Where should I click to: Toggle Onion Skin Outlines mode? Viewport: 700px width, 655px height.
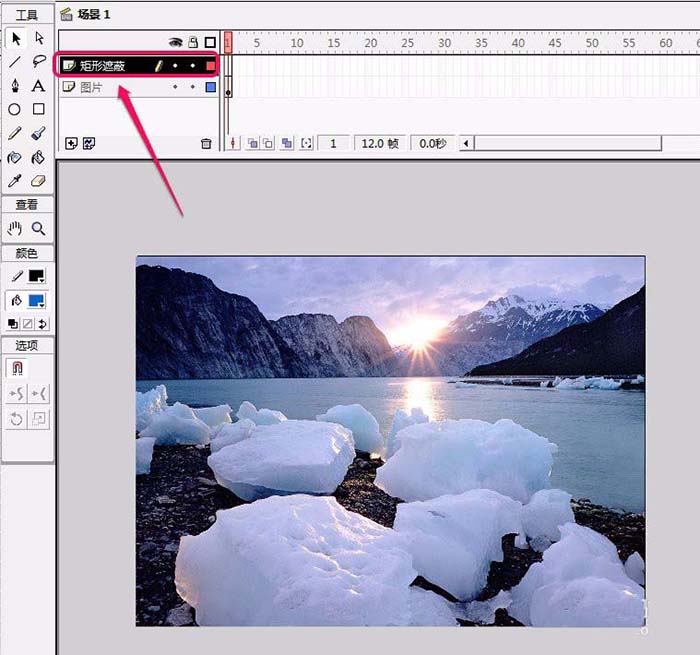tap(268, 143)
